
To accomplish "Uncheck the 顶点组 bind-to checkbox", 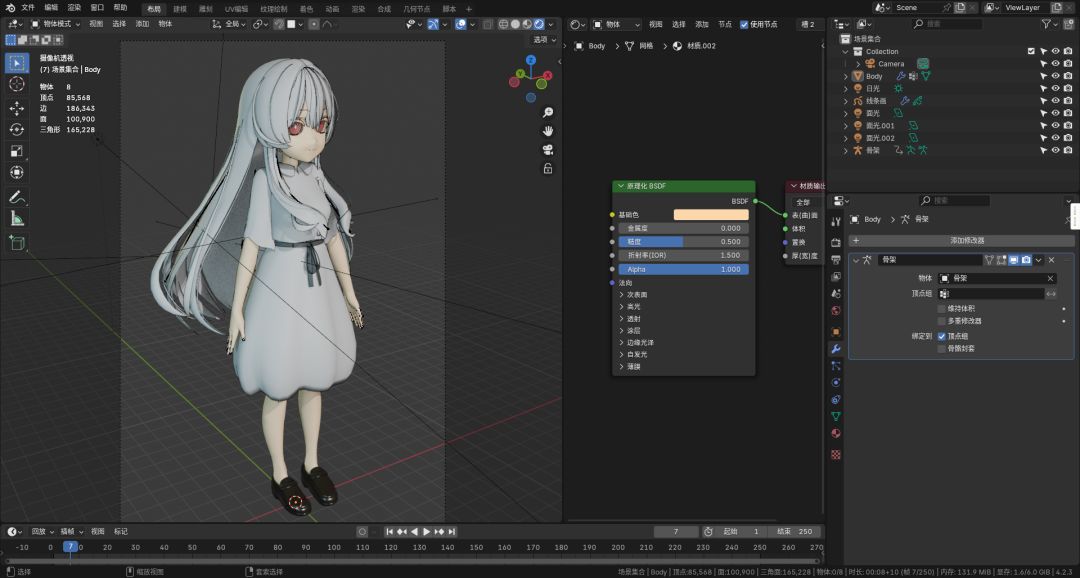I will (x=942, y=336).
